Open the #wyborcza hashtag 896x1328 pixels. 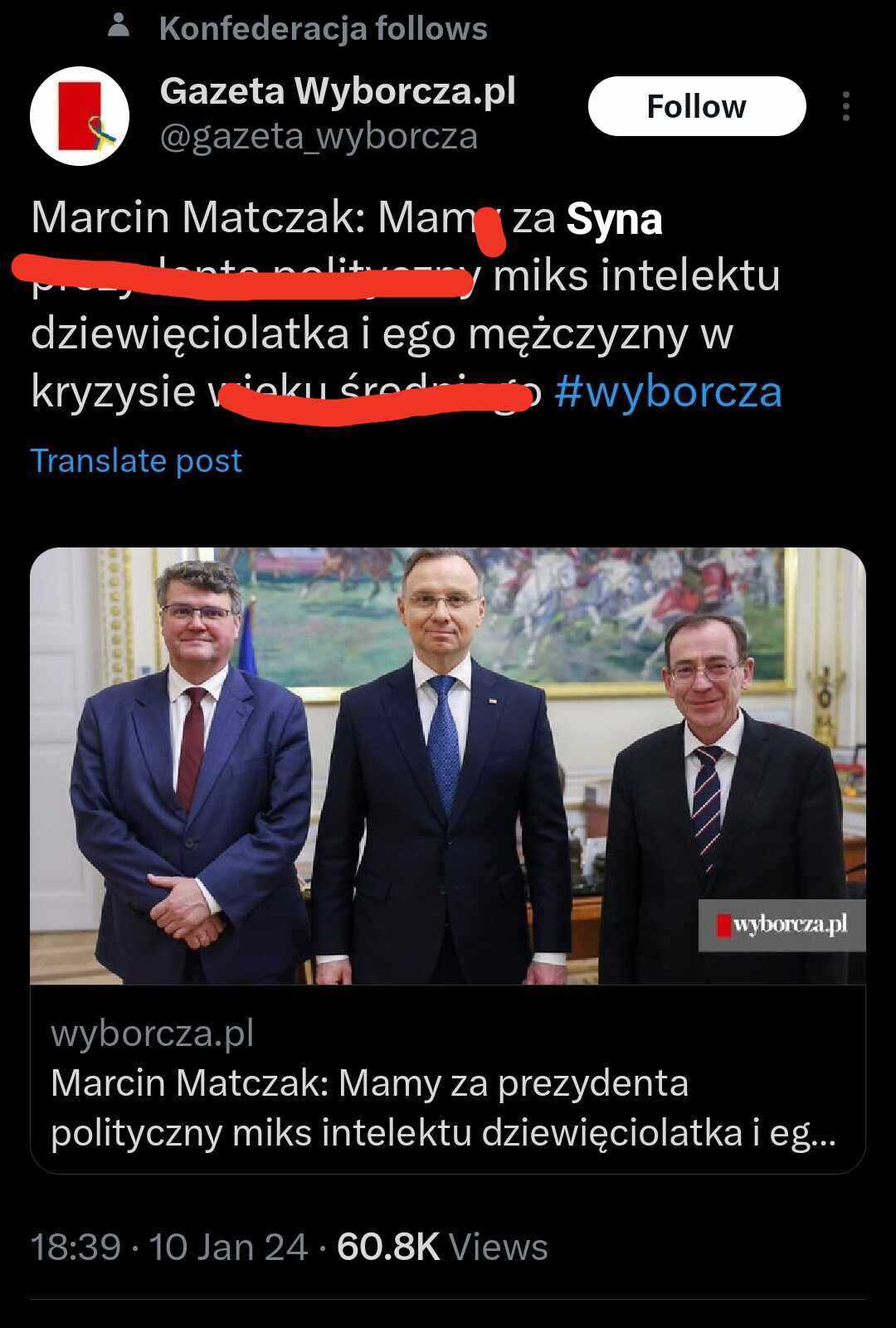668,392
